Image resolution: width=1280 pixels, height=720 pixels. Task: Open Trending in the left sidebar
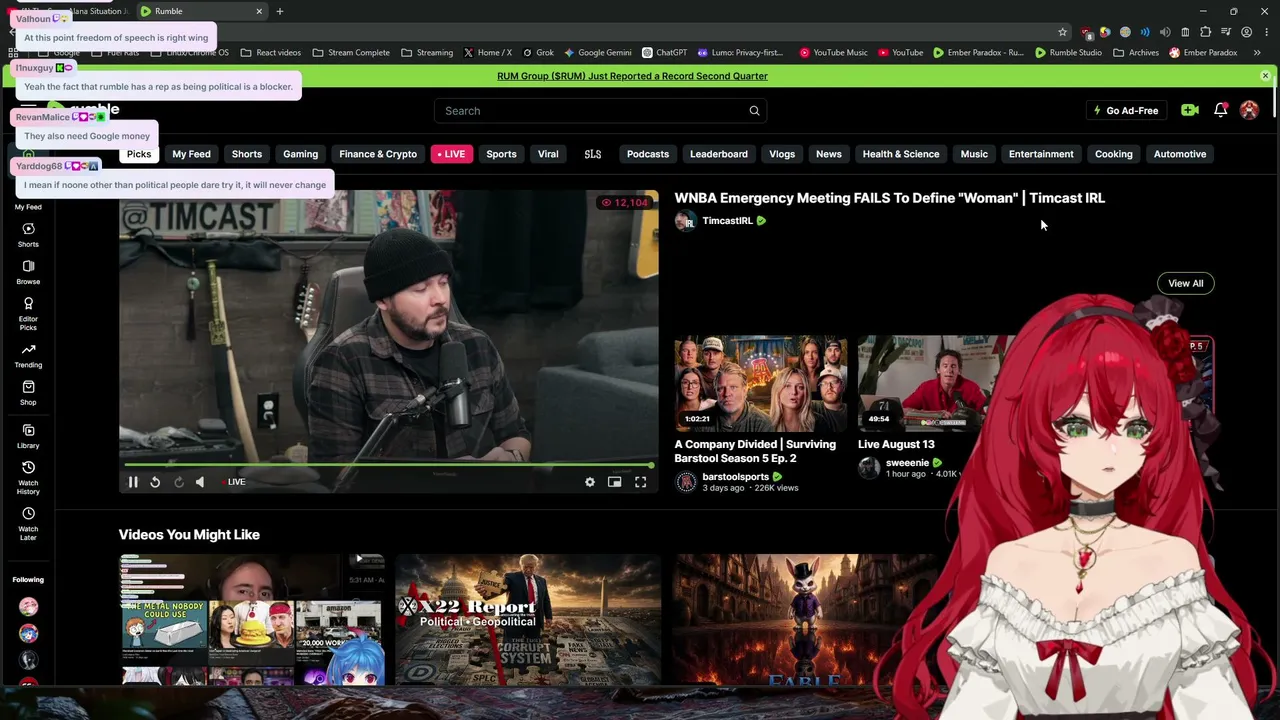tap(28, 355)
